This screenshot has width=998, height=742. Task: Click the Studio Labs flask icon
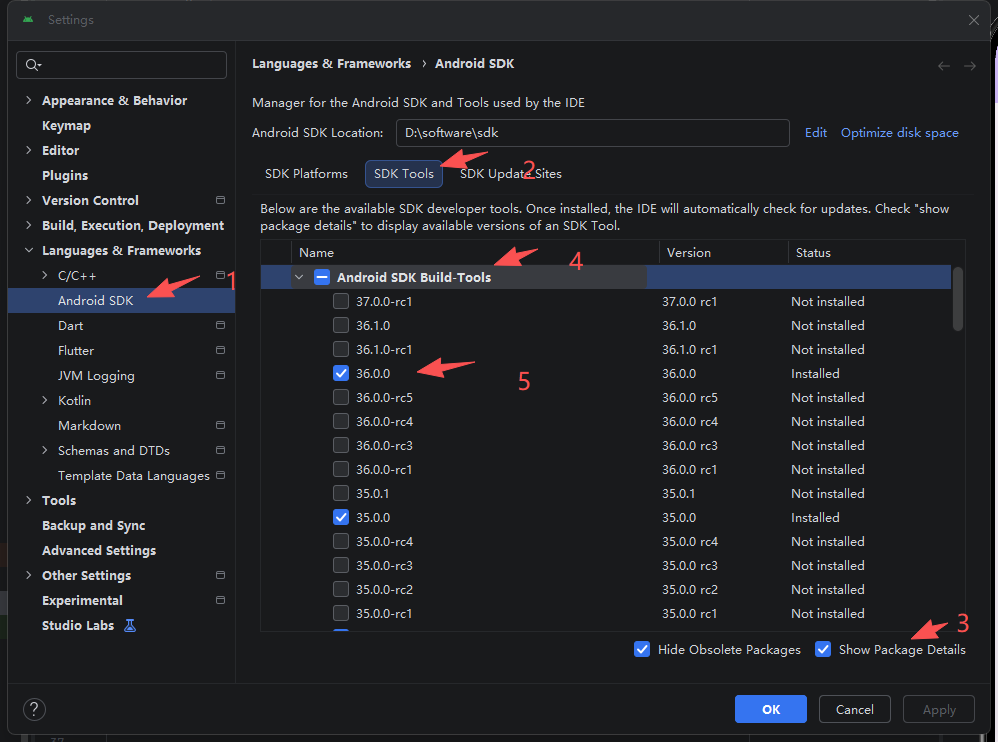pos(130,626)
